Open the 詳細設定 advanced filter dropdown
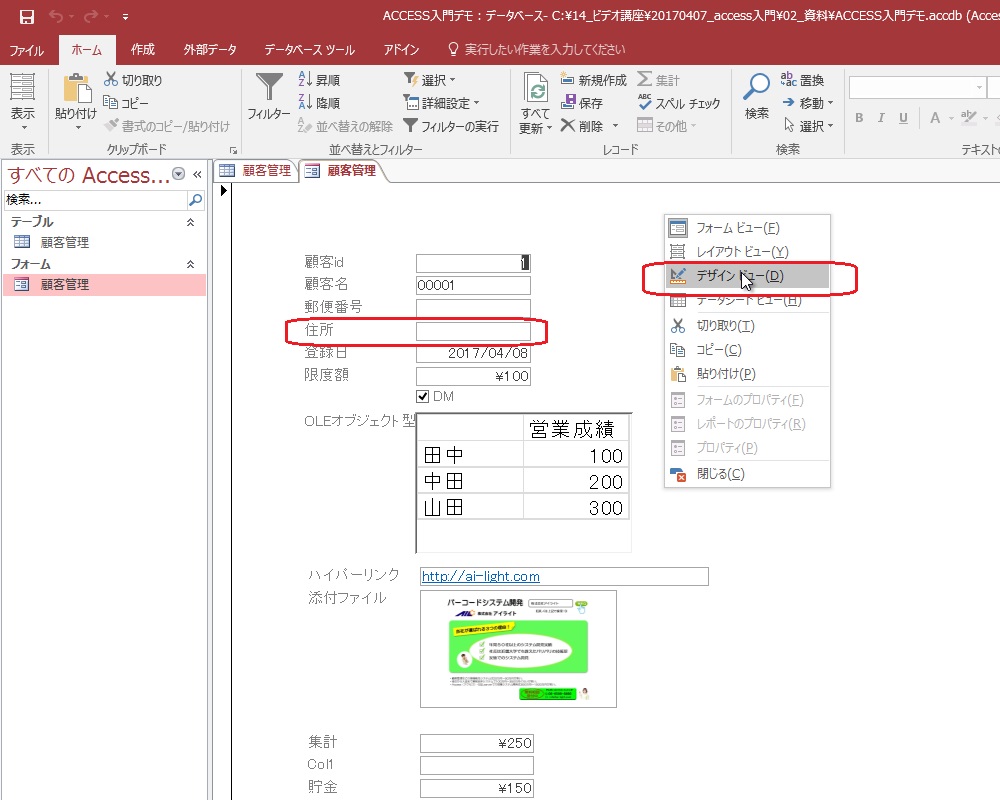Viewport: 1000px width, 800px height. pos(441,103)
